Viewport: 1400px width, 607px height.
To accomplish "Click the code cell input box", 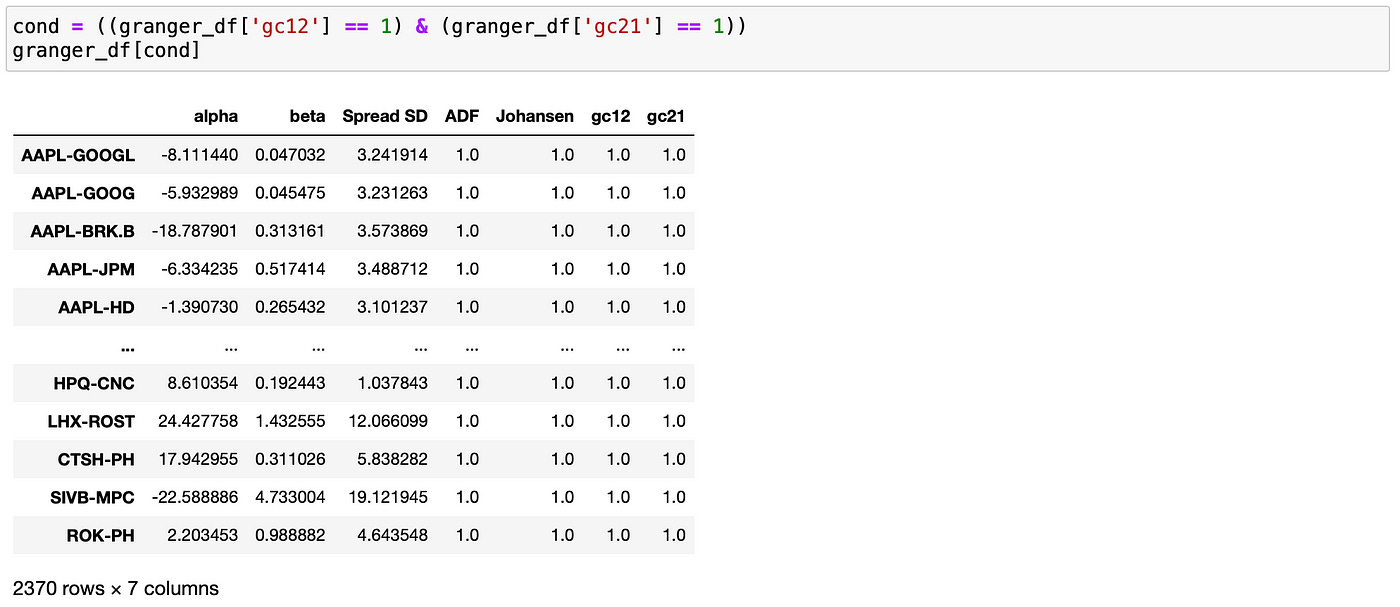I will click(697, 38).
